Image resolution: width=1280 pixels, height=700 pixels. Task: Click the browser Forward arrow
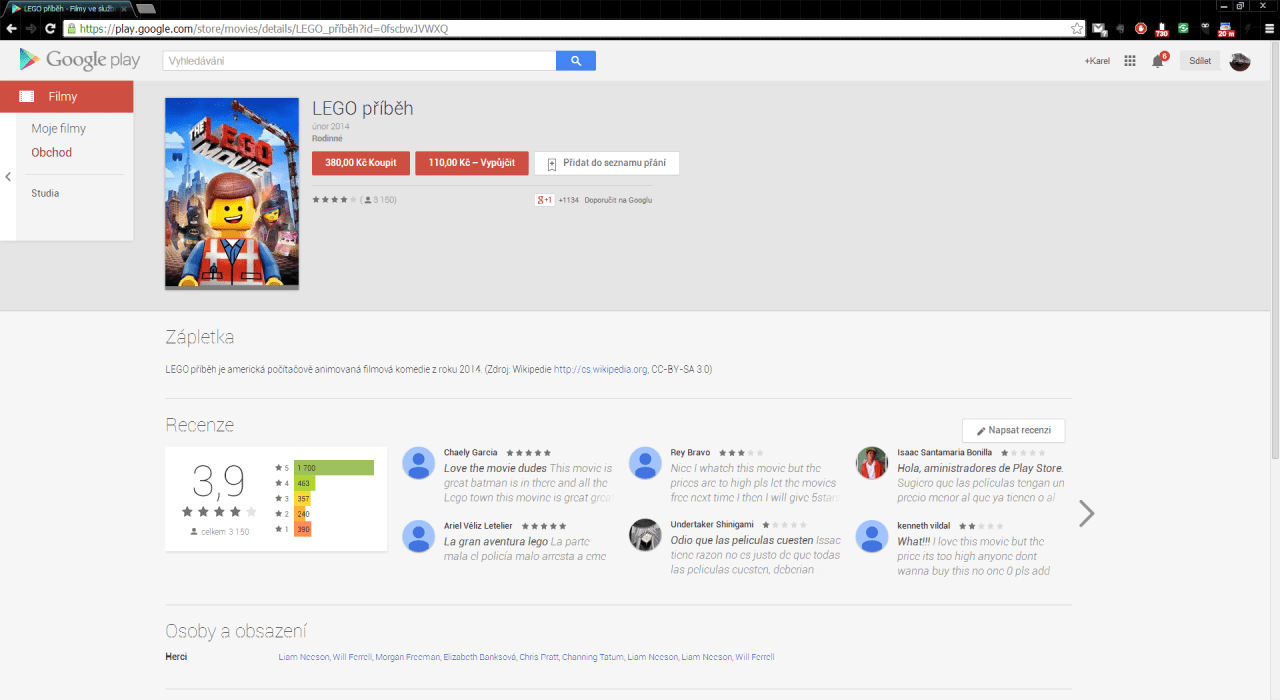coord(31,28)
